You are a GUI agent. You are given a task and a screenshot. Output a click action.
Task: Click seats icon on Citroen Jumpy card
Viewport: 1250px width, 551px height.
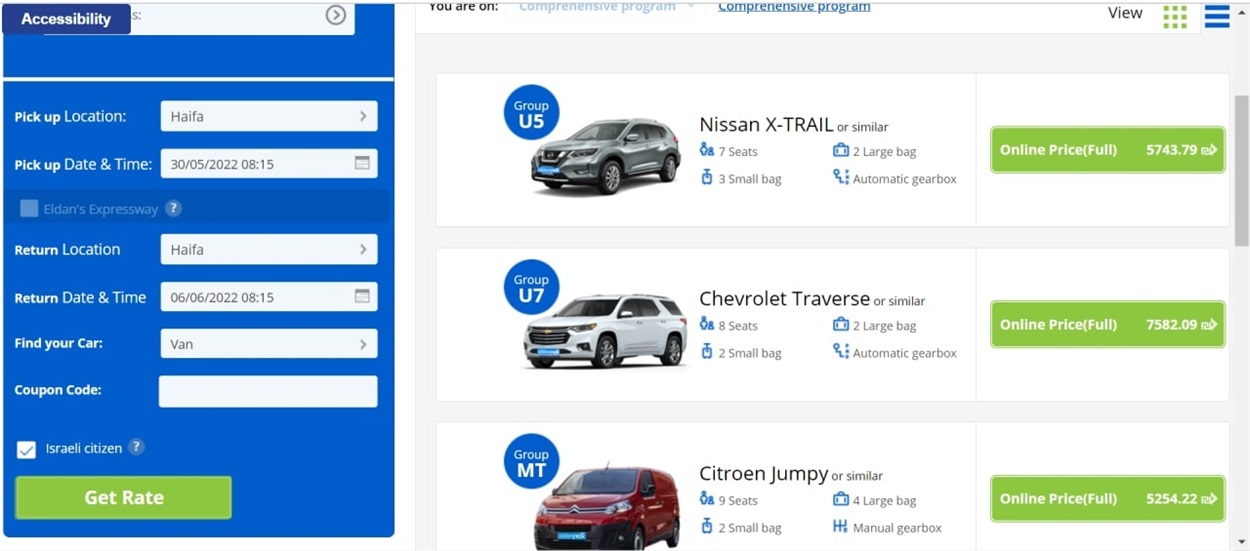pos(707,499)
